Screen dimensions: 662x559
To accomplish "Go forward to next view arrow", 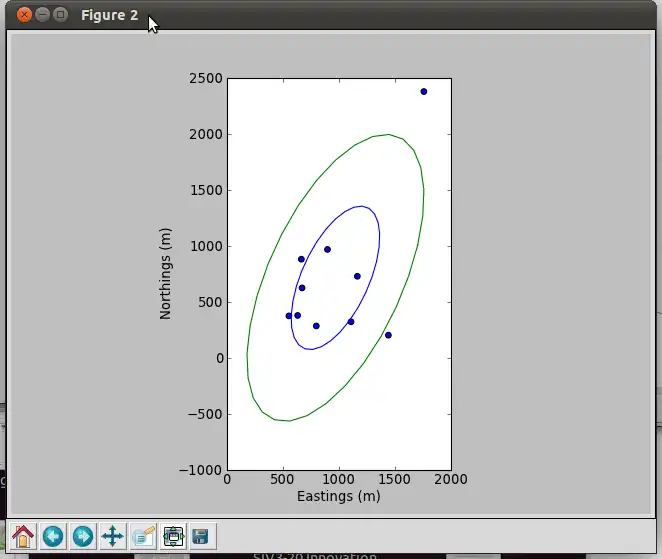I will click(x=83, y=536).
